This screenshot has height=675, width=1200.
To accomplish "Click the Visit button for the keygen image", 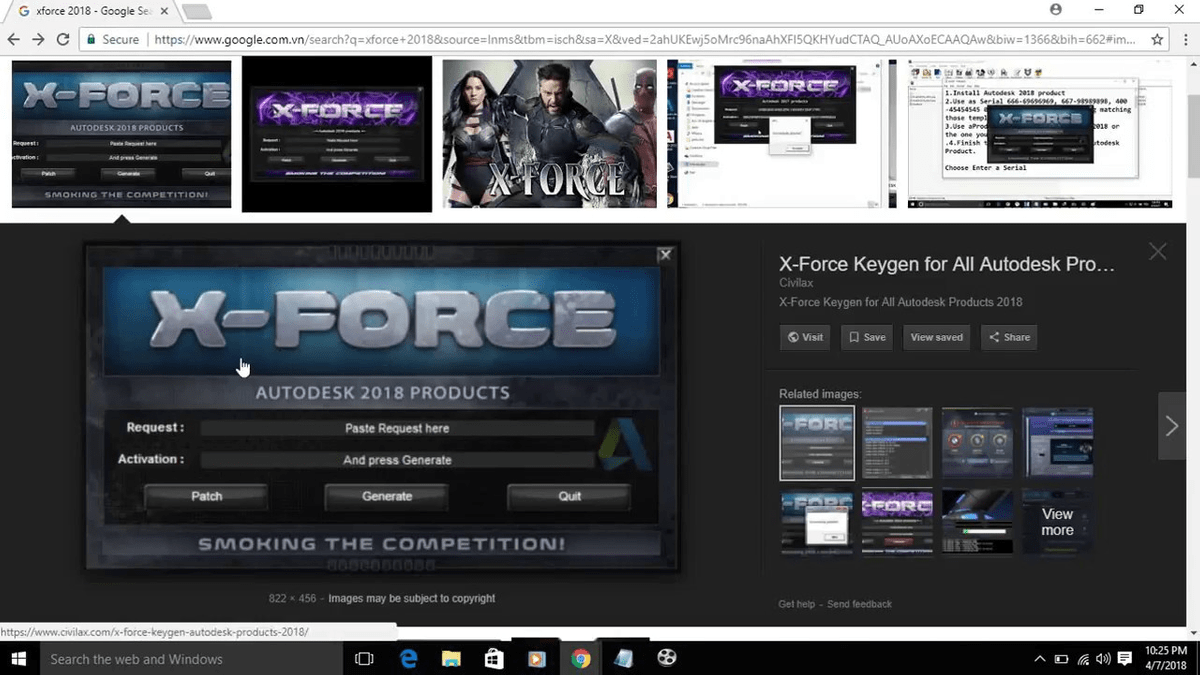I will 804,337.
